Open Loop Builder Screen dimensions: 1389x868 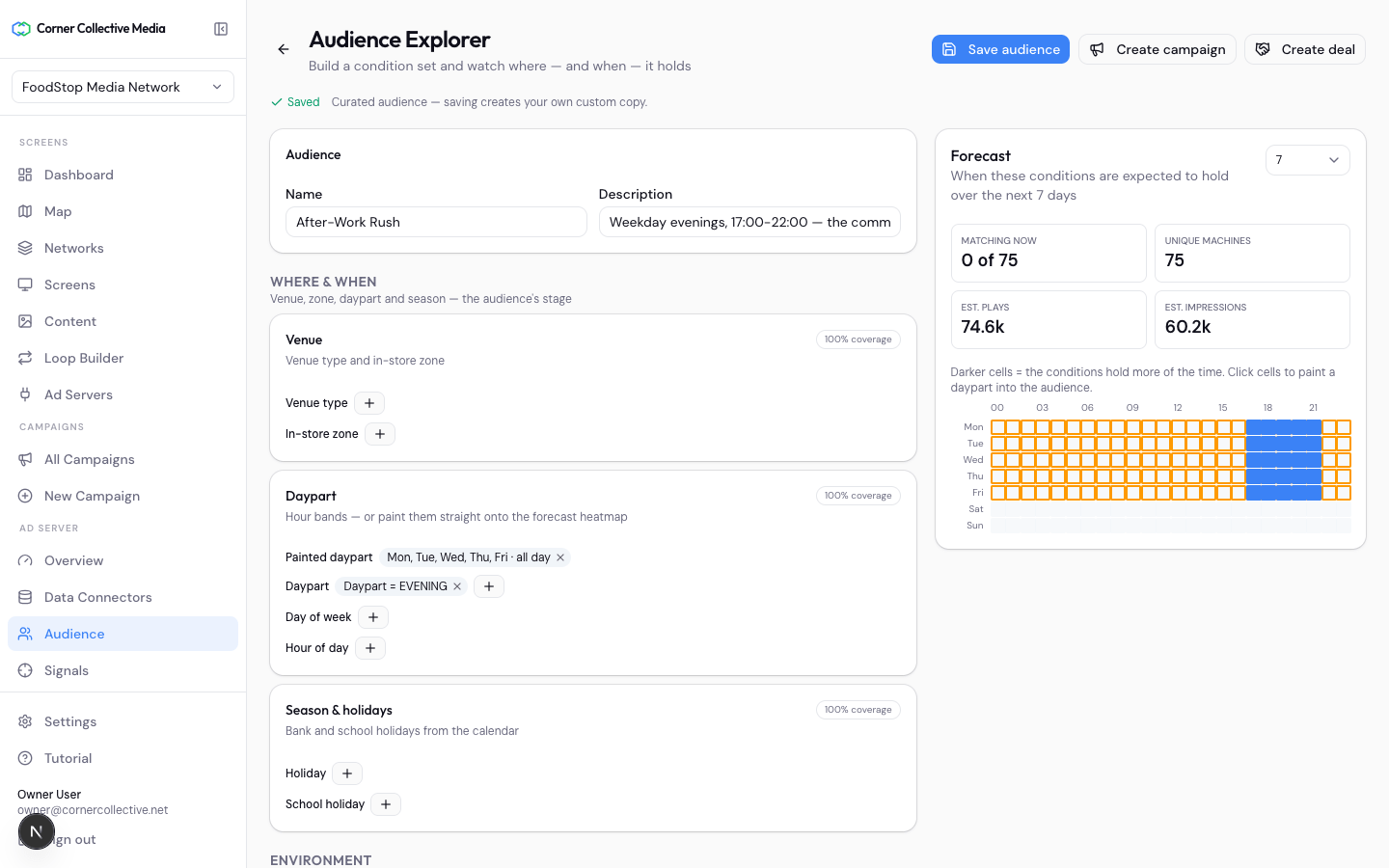[x=123, y=358]
